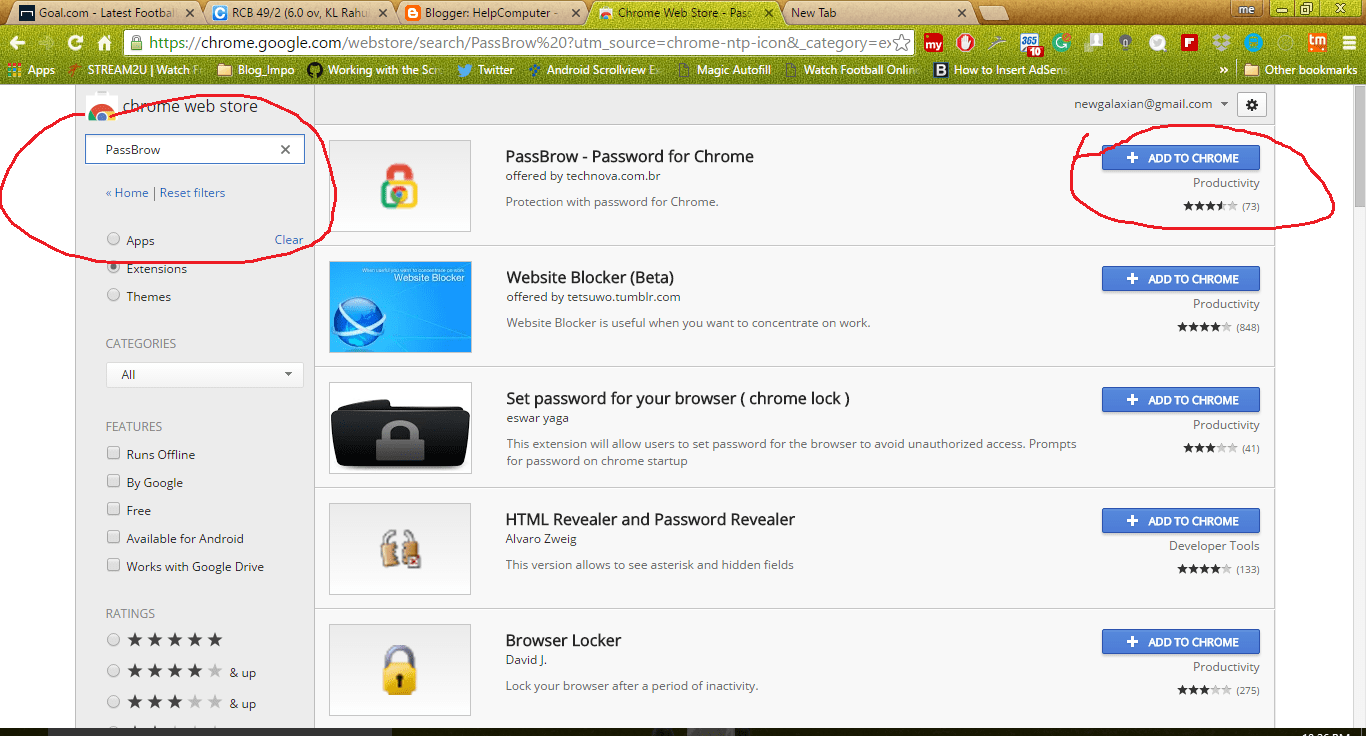Reload the page with the refresh icon

point(75,43)
